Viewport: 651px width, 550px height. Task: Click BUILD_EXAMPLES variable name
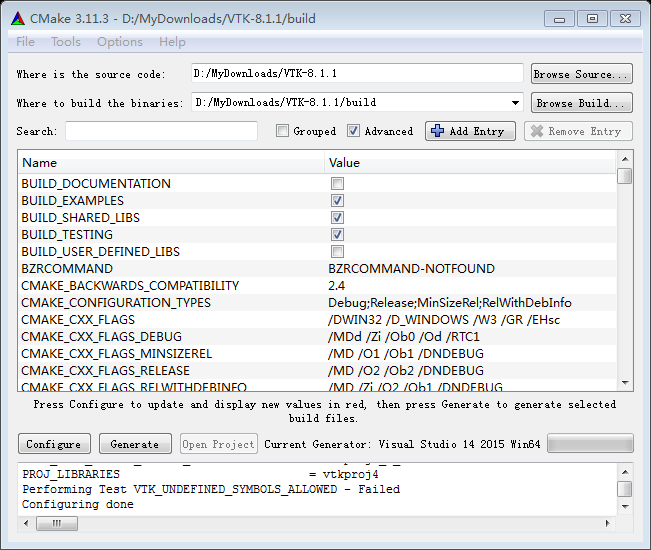73,200
